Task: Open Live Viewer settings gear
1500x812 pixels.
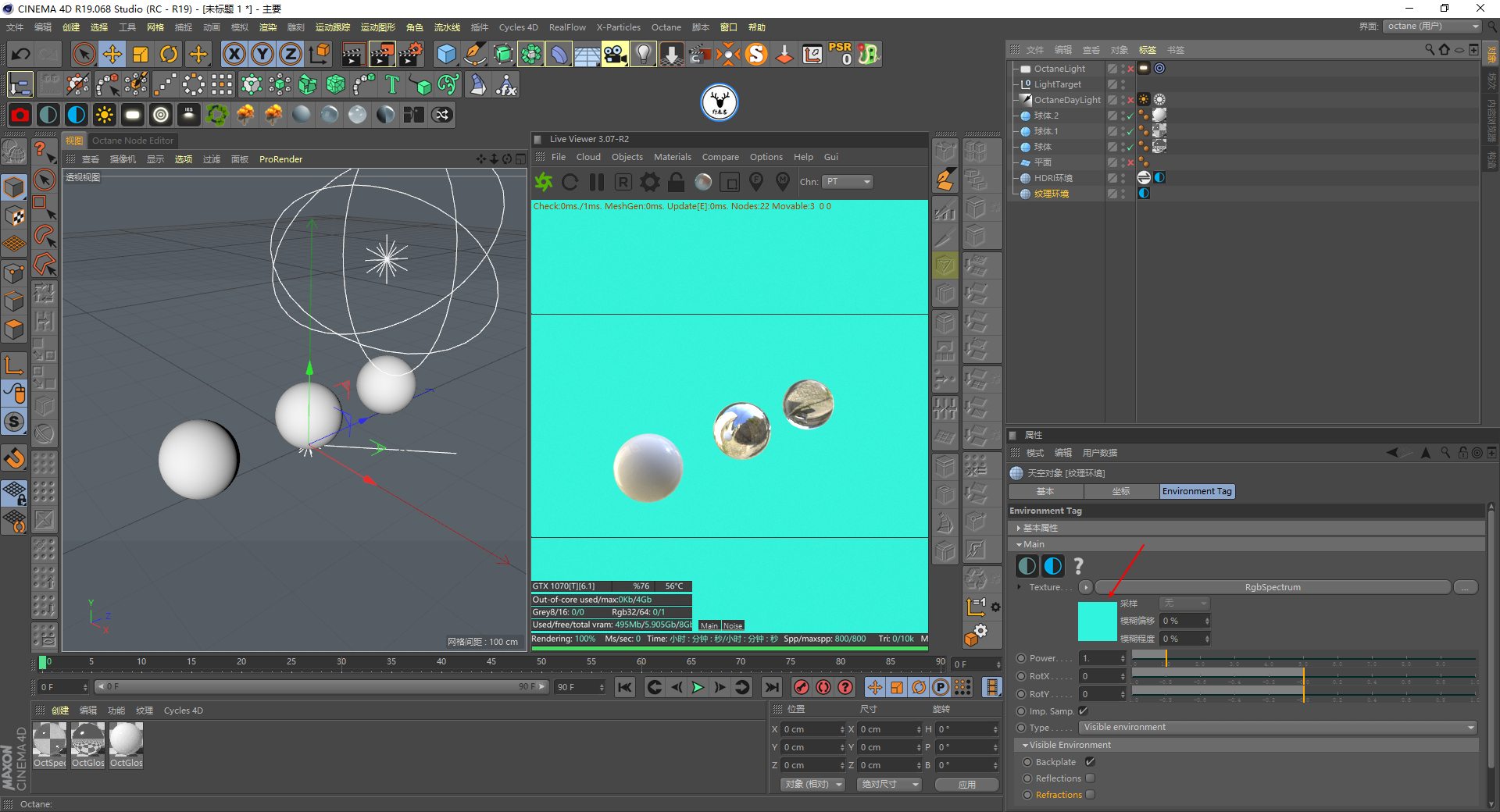Action: pos(650,182)
